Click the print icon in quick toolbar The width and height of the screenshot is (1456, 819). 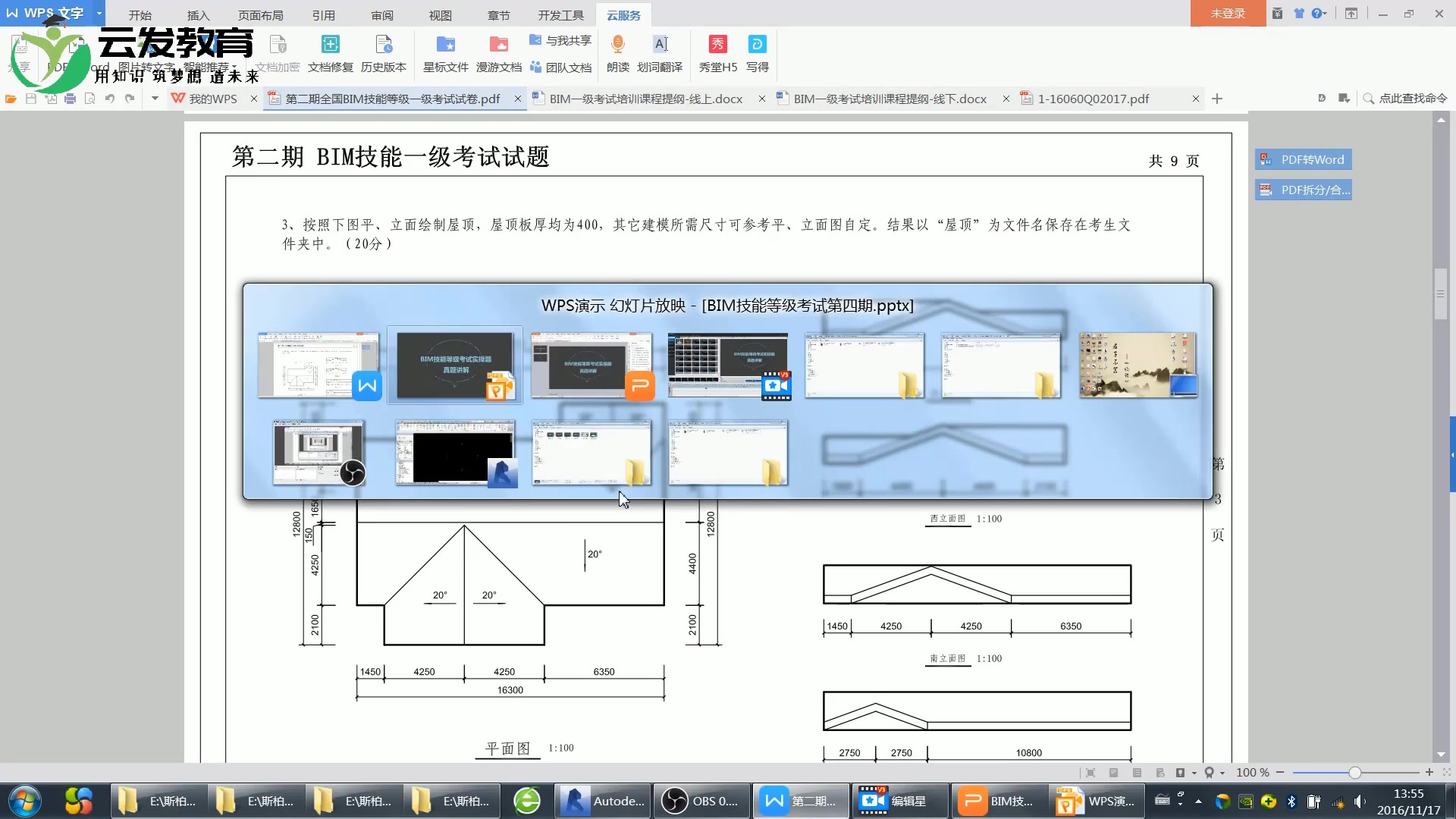(70, 99)
